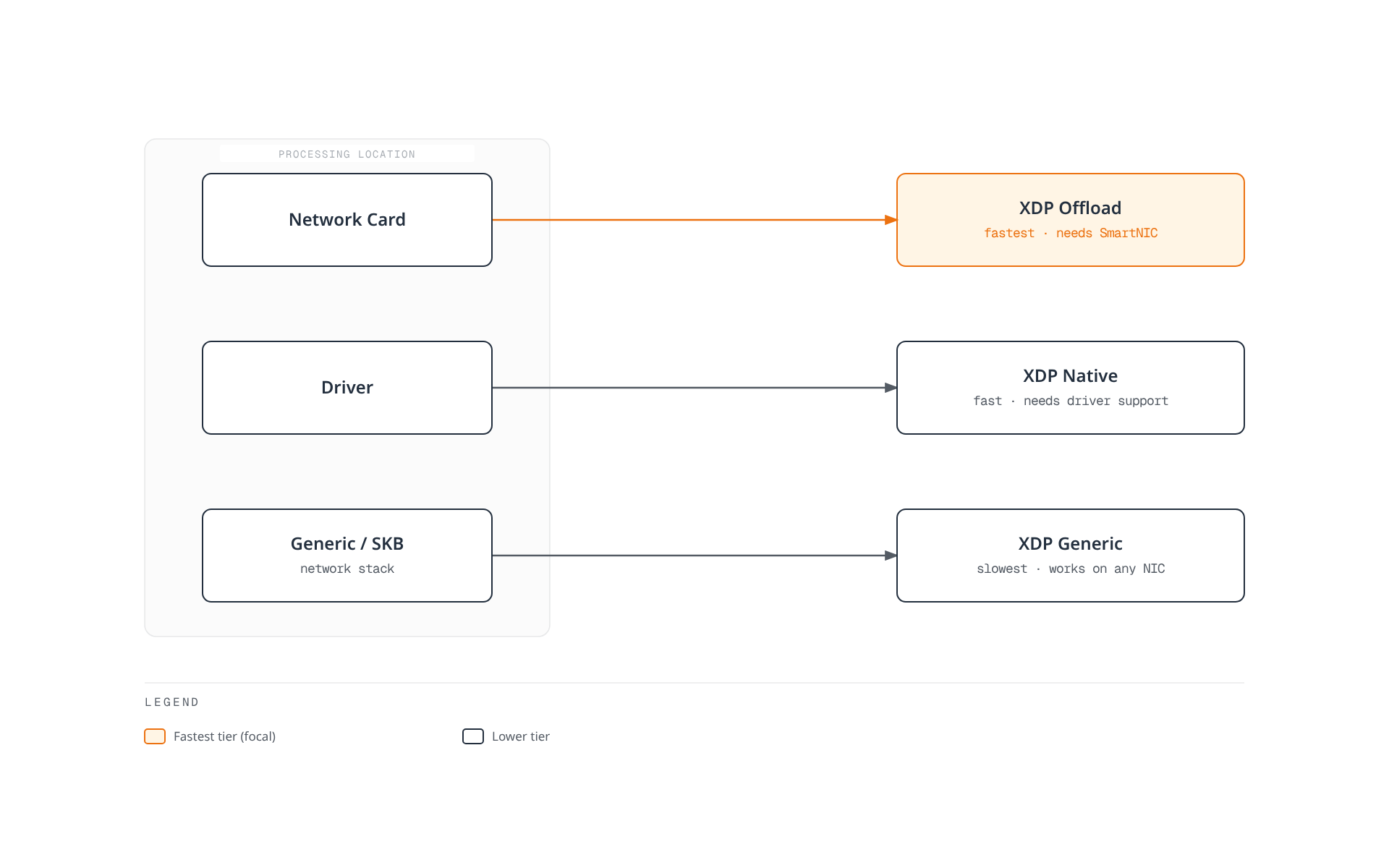Screen dimensions: 1389x868
Task: Click the 'PROCESSING LOCATION' group label
Action: [347, 154]
